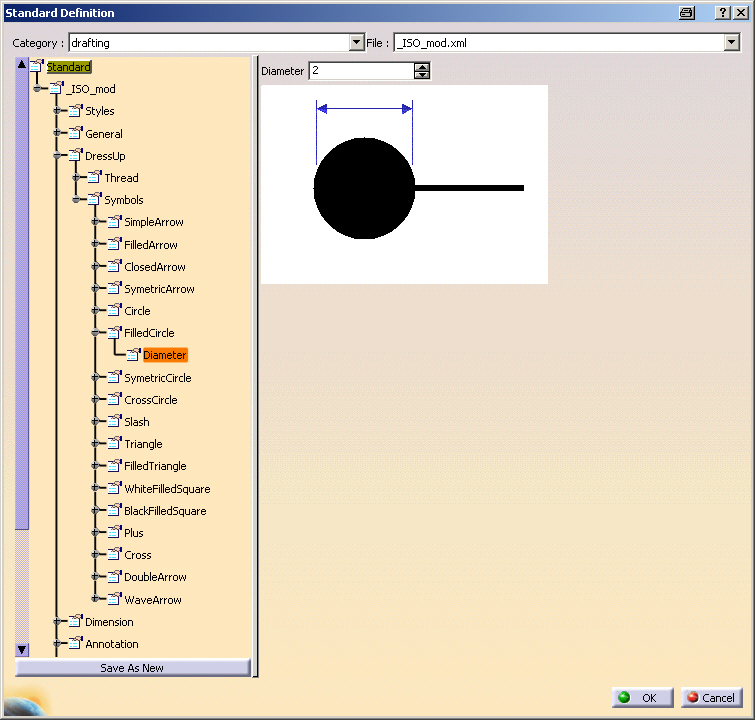Select the Dimension tree label

[x=109, y=622]
